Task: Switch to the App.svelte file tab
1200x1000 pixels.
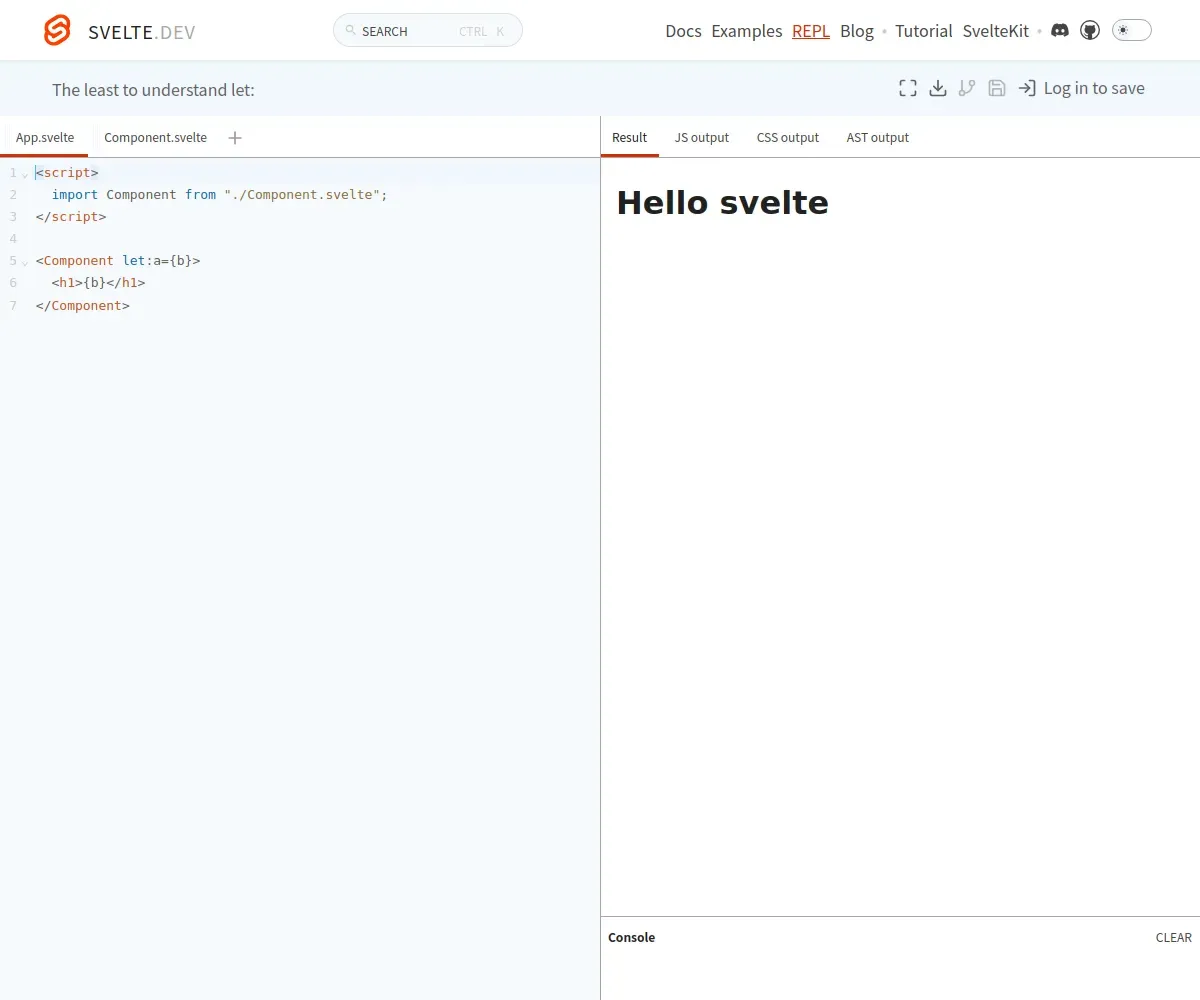Action: coord(45,138)
